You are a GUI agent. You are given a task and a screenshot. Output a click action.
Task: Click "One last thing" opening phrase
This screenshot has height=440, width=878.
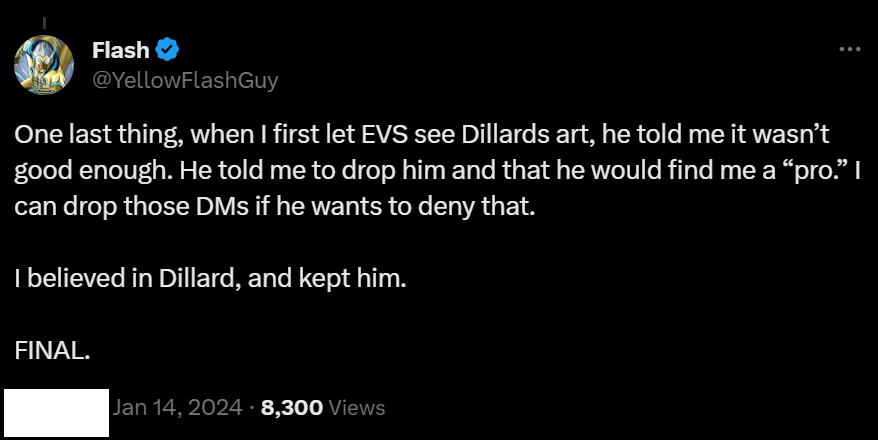(98, 135)
